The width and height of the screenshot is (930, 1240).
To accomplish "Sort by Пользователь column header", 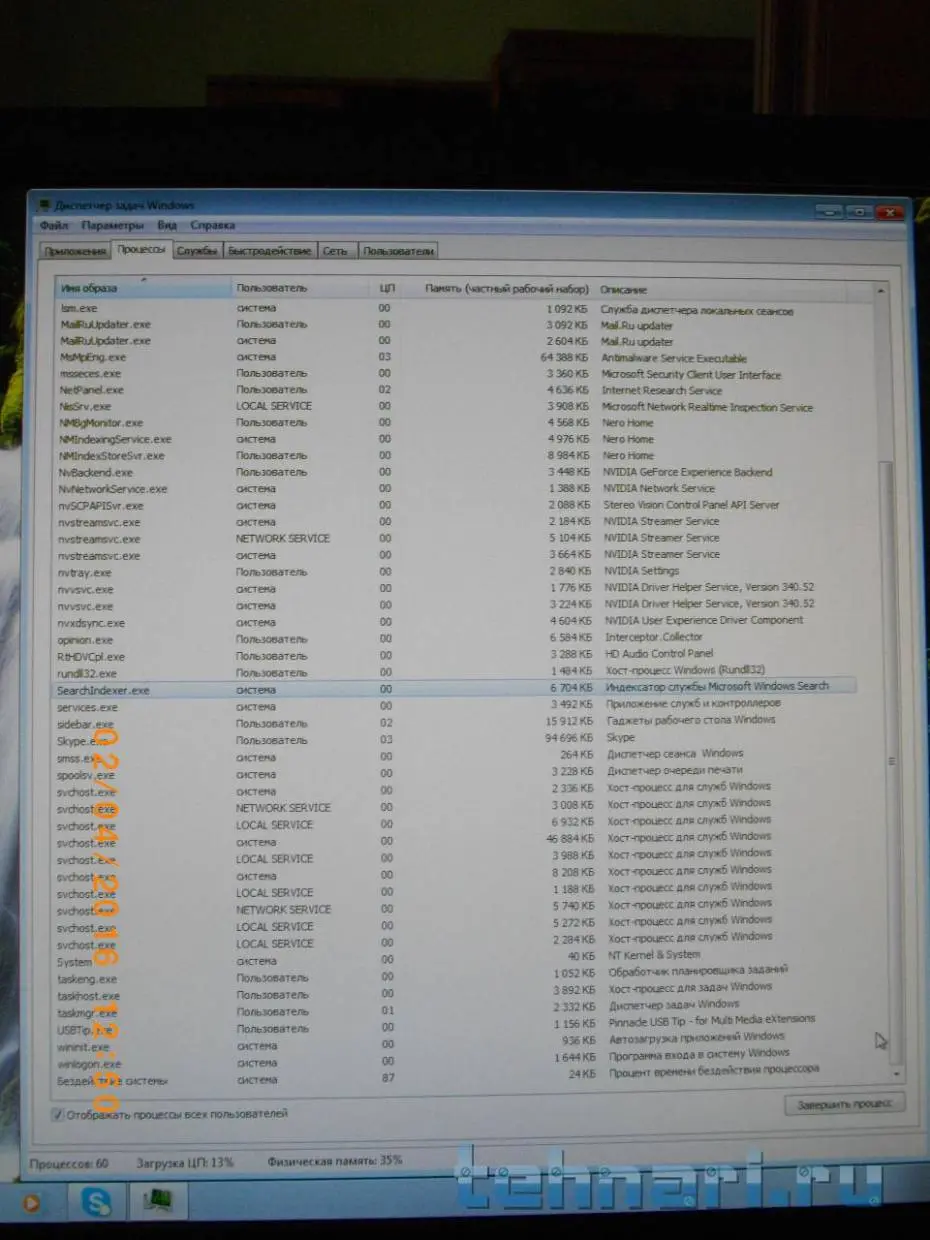I will point(299,289).
